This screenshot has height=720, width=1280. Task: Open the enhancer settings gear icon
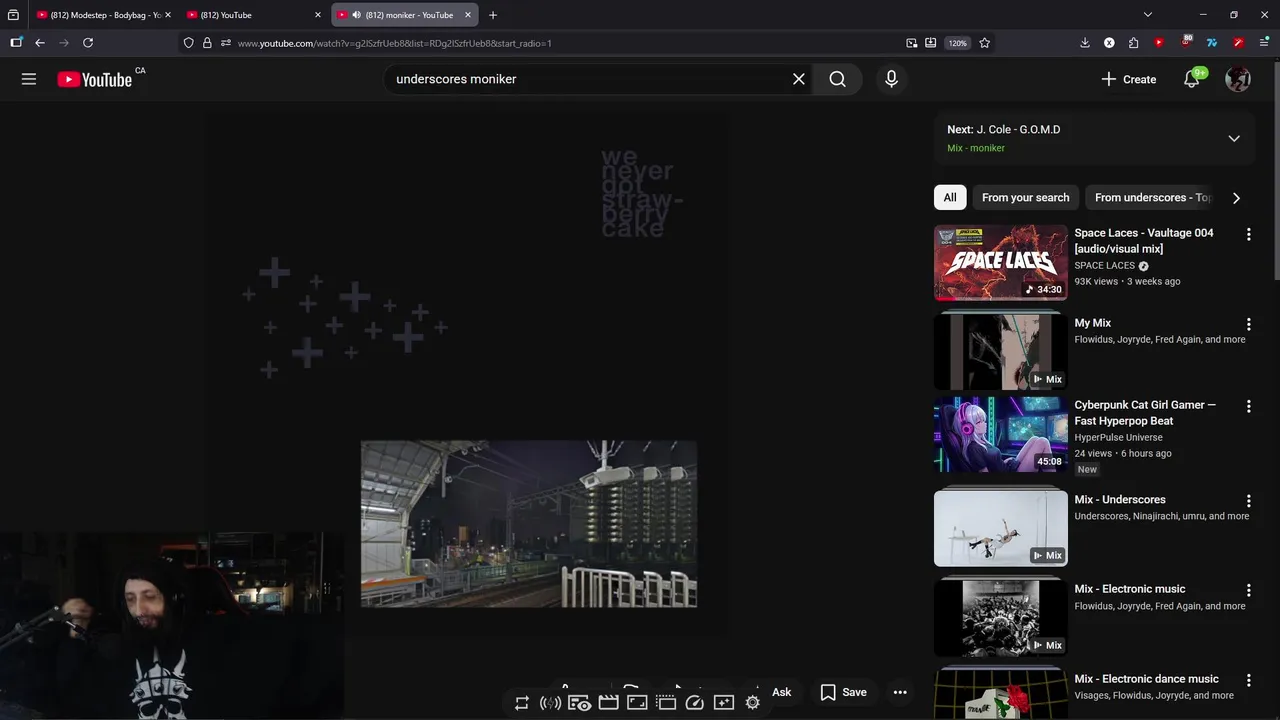(x=753, y=703)
